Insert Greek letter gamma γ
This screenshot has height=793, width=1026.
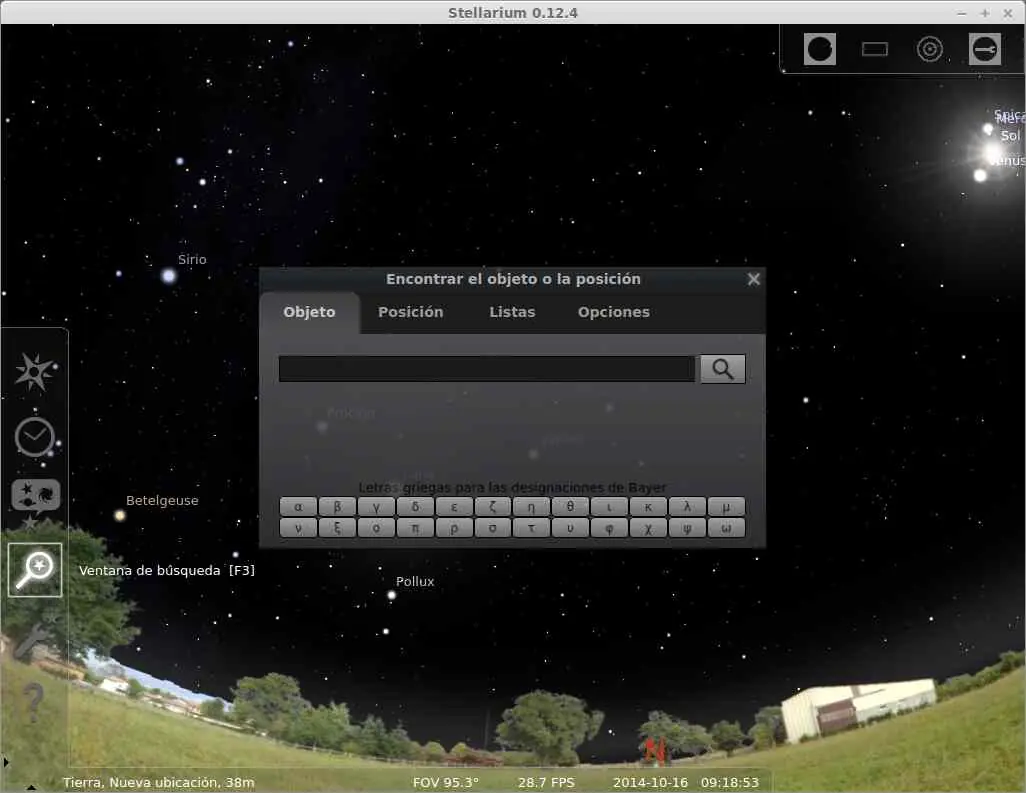click(376, 506)
